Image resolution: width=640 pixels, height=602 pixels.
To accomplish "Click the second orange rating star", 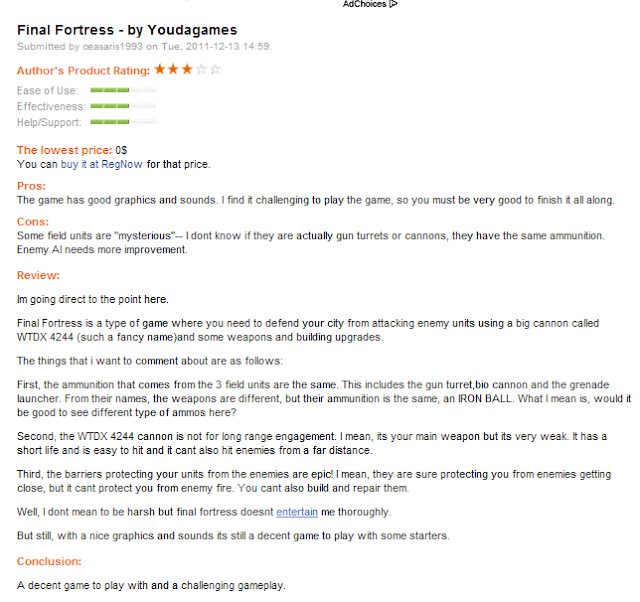I will click(x=173, y=69).
